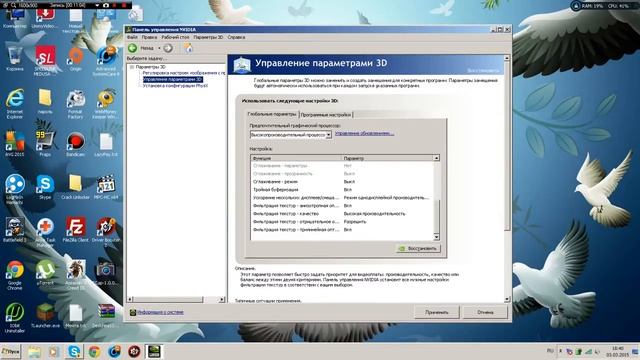
Task: Select Управление параметрами 3D tree item
Action: 173,80
